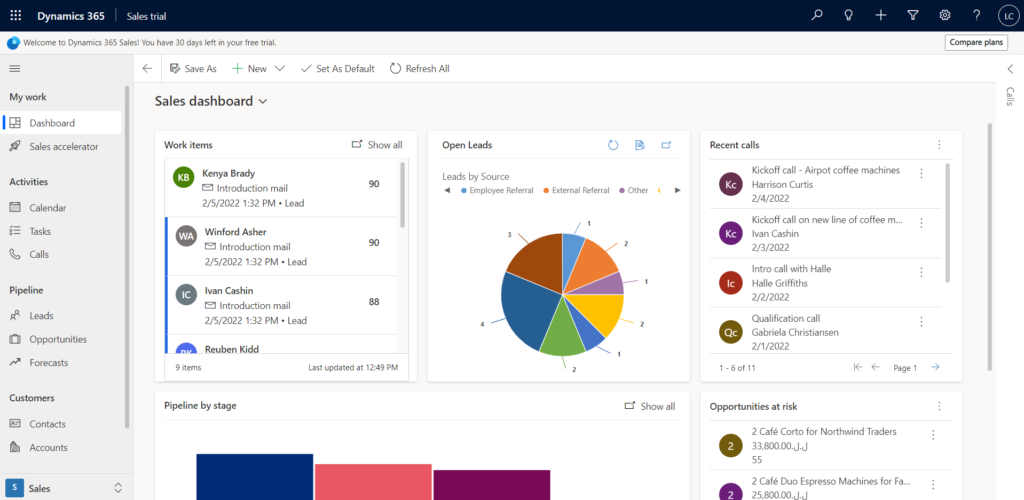Go to previous page of recent calls
Viewport: 1024px width, 500px height.
[x=876, y=367]
